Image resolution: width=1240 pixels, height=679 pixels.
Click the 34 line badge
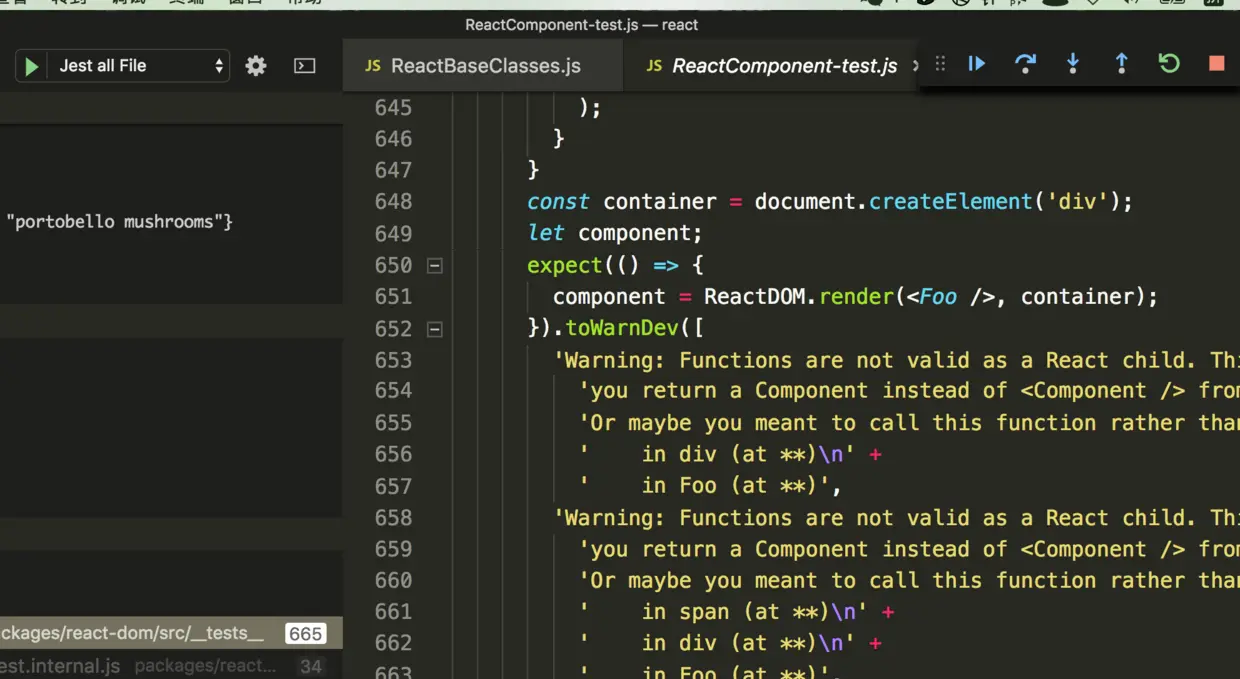click(310, 666)
